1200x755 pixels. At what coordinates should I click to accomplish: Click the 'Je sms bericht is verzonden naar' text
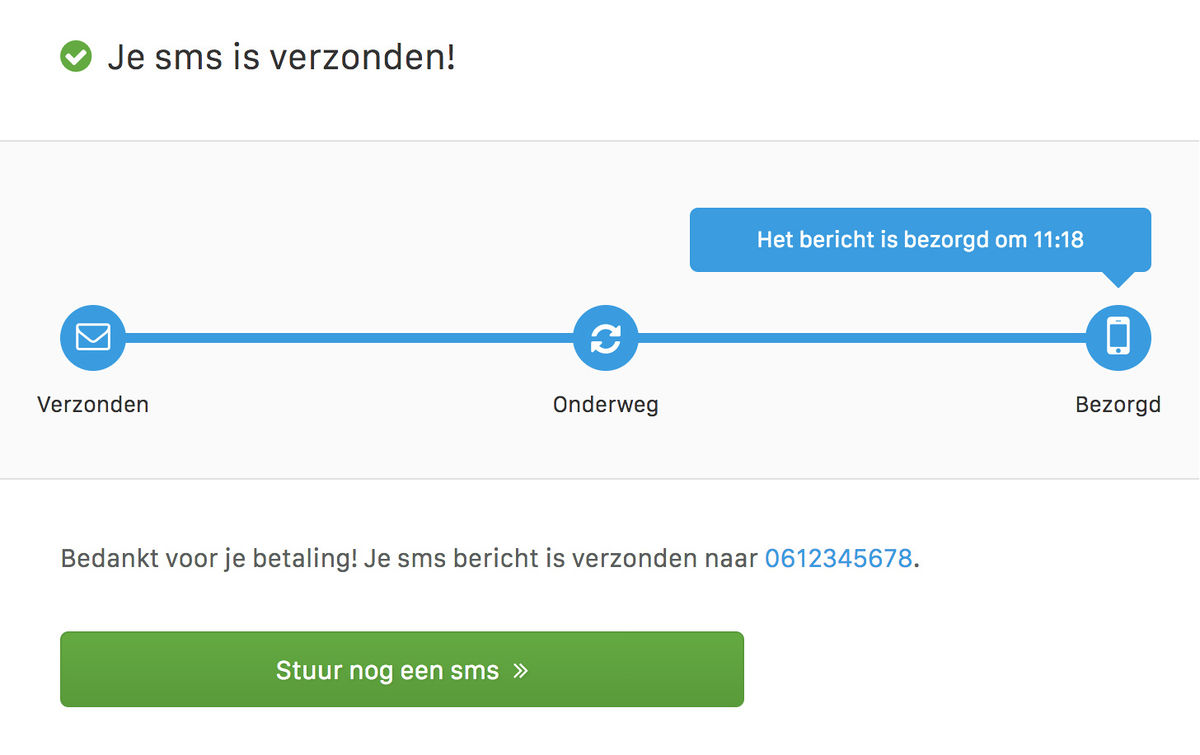[x=561, y=558]
